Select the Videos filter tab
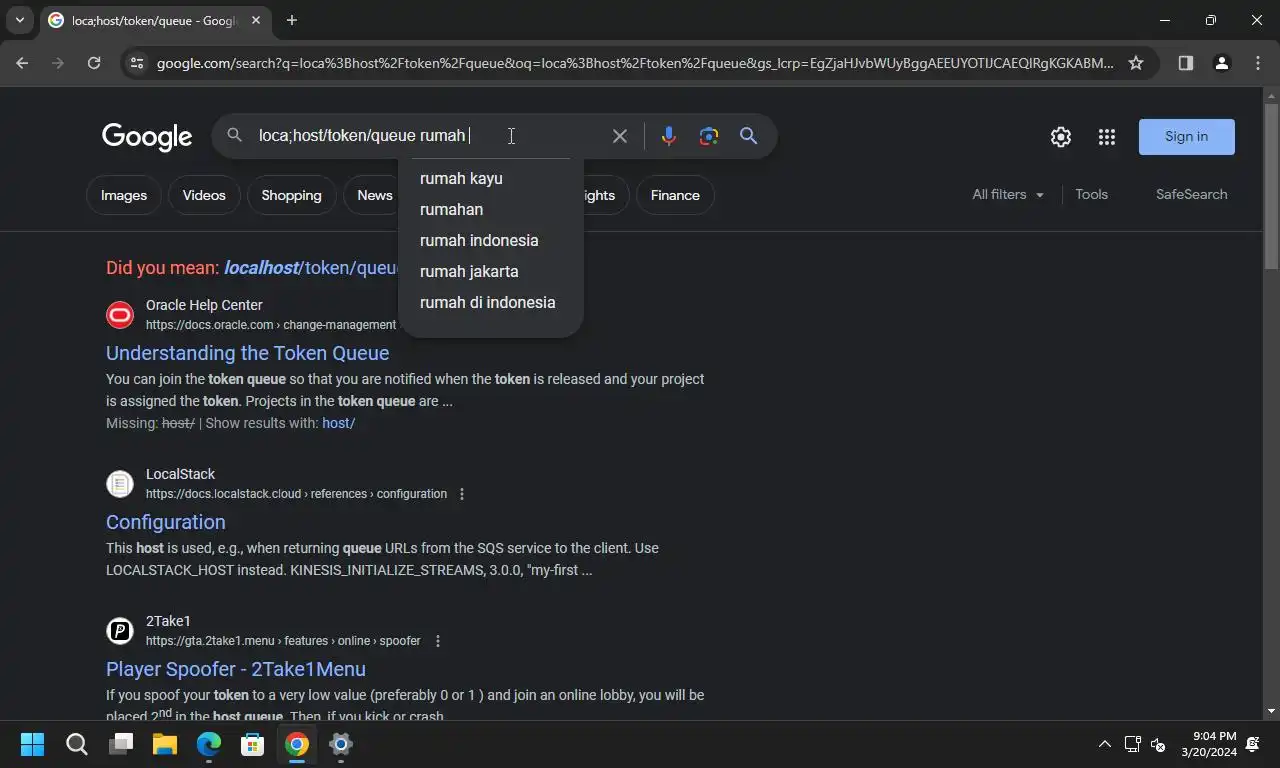This screenshot has width=1280, height=768. pyautogui.click(x=204, y=195)
